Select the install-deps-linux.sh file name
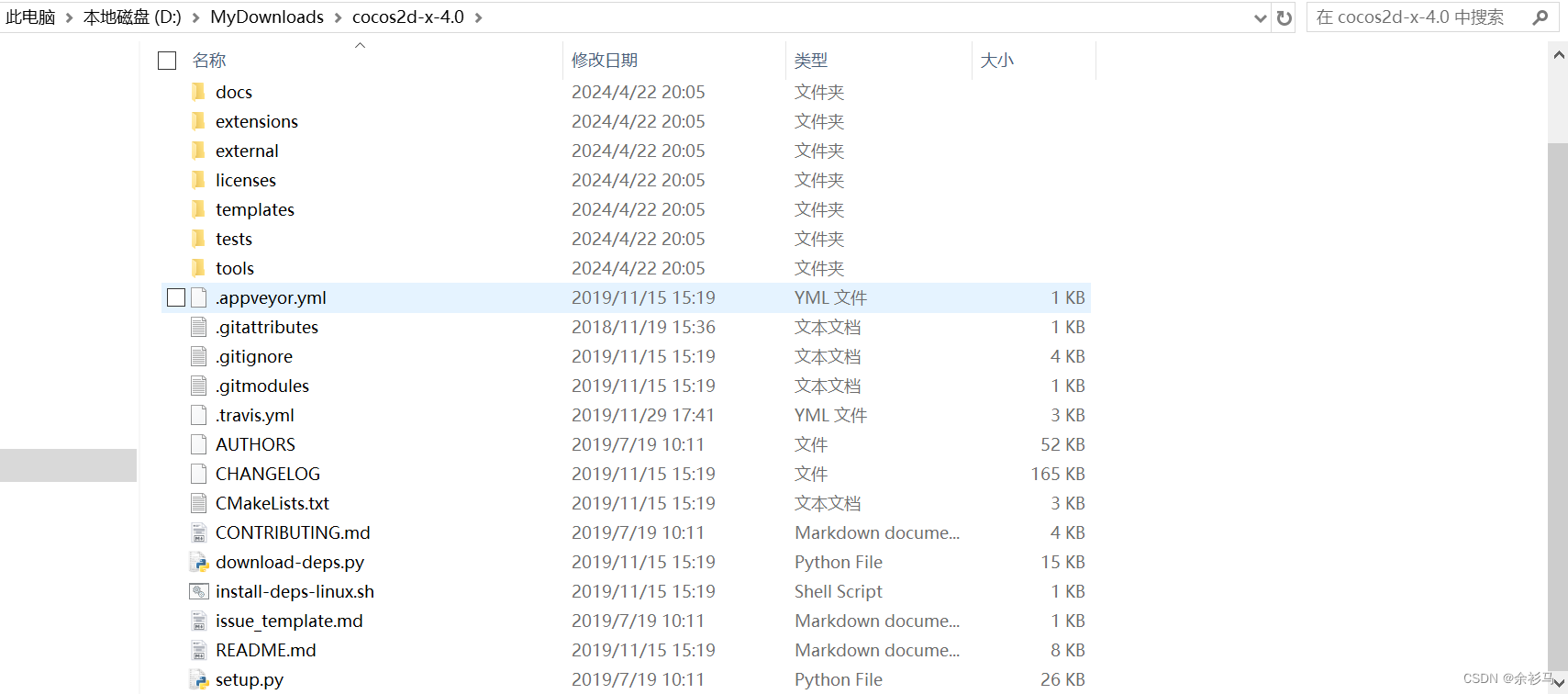 point(295,591)
